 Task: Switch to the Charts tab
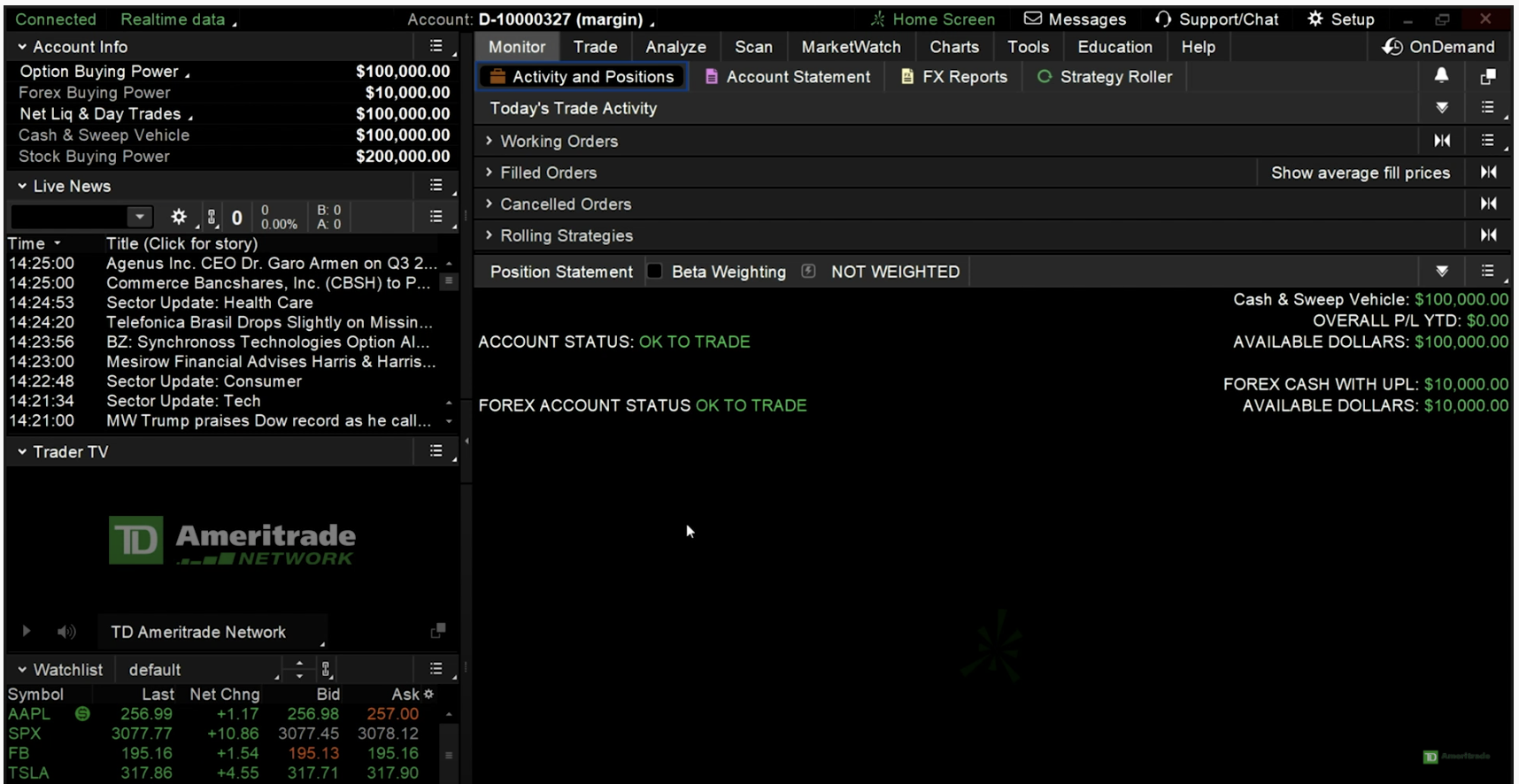tap(953, 47)
